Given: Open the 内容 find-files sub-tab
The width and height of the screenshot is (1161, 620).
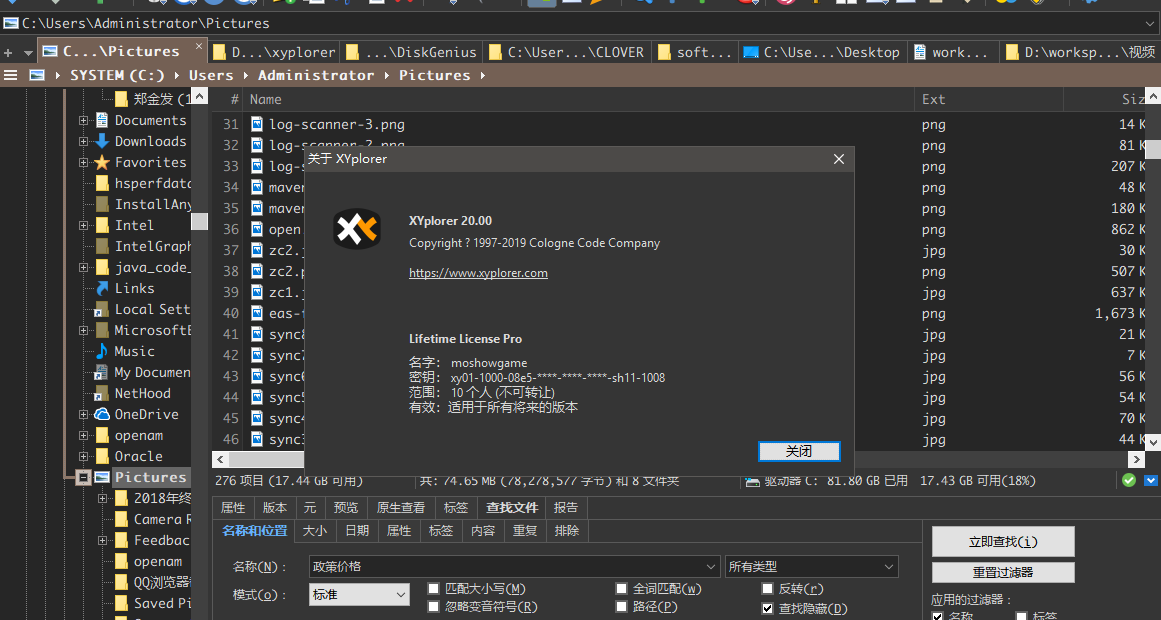Looking at the screenshot, I should pyautogui.click(x=483, y=530).
